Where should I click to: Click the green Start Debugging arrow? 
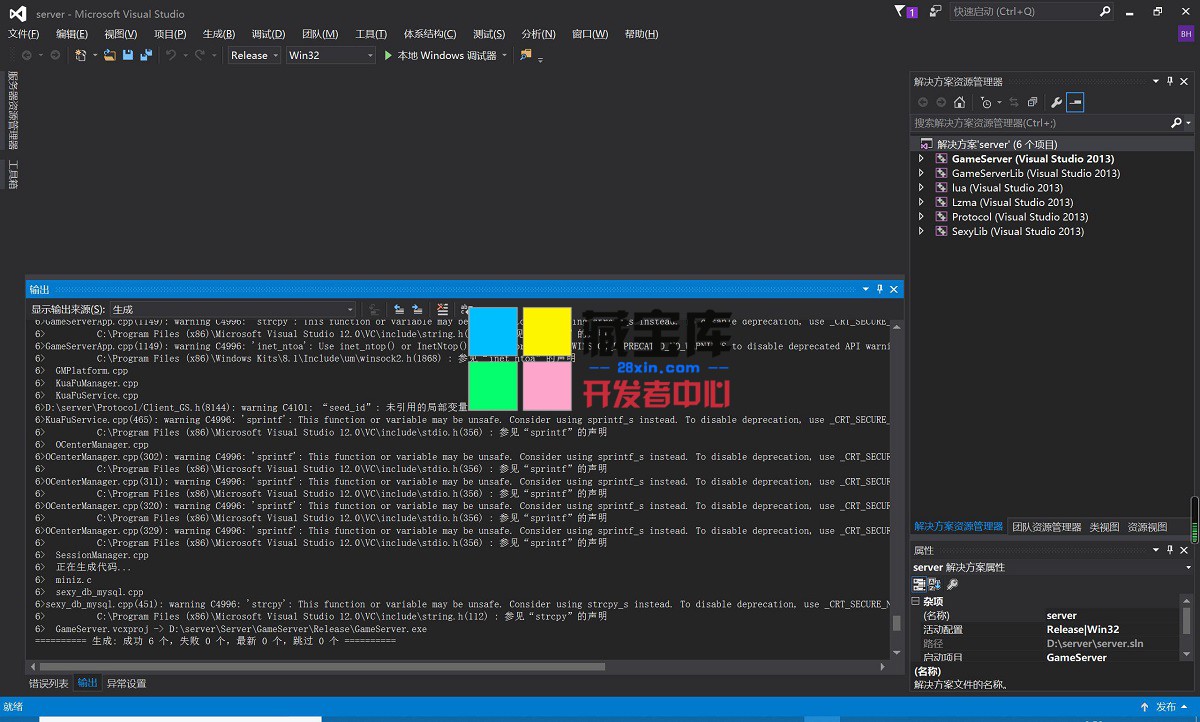pos(388,55)
